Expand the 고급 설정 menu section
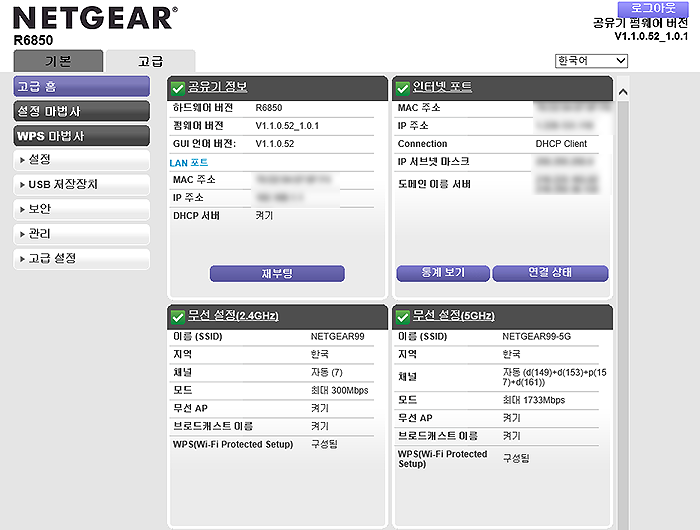 coord(82,259)
